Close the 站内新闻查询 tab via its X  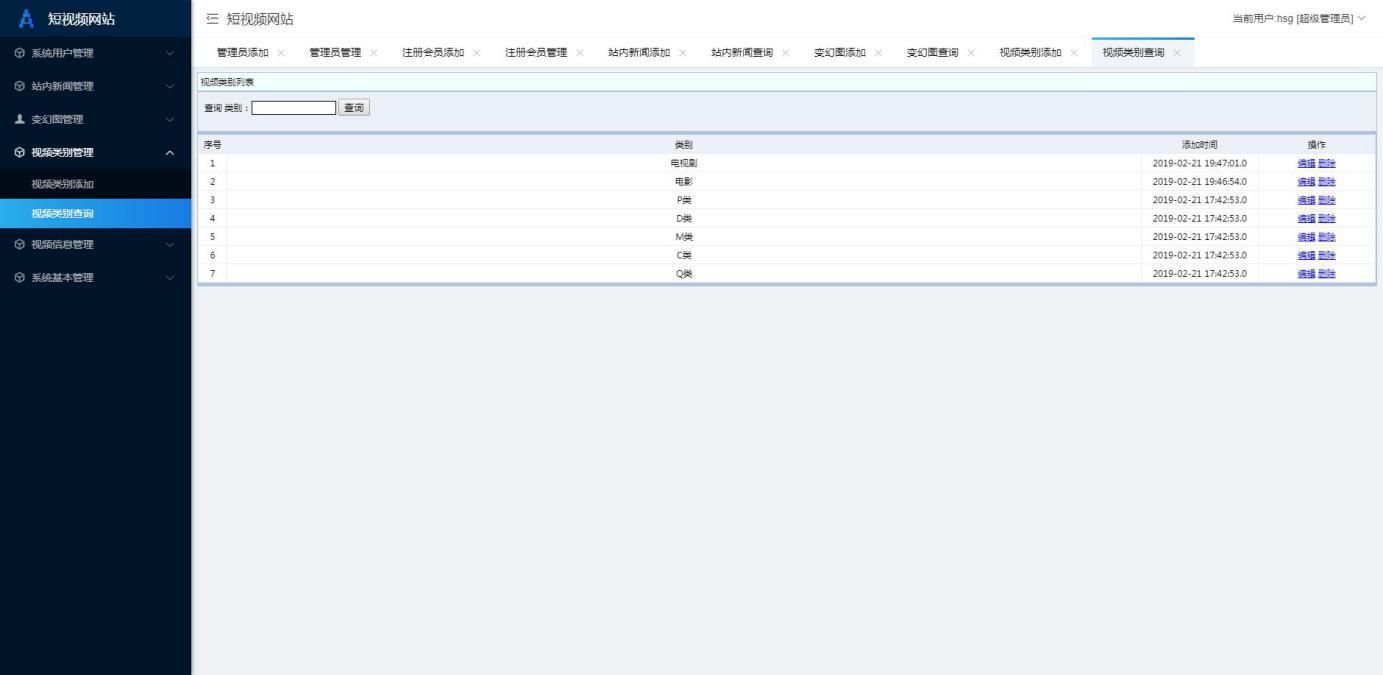pos(786,53)
